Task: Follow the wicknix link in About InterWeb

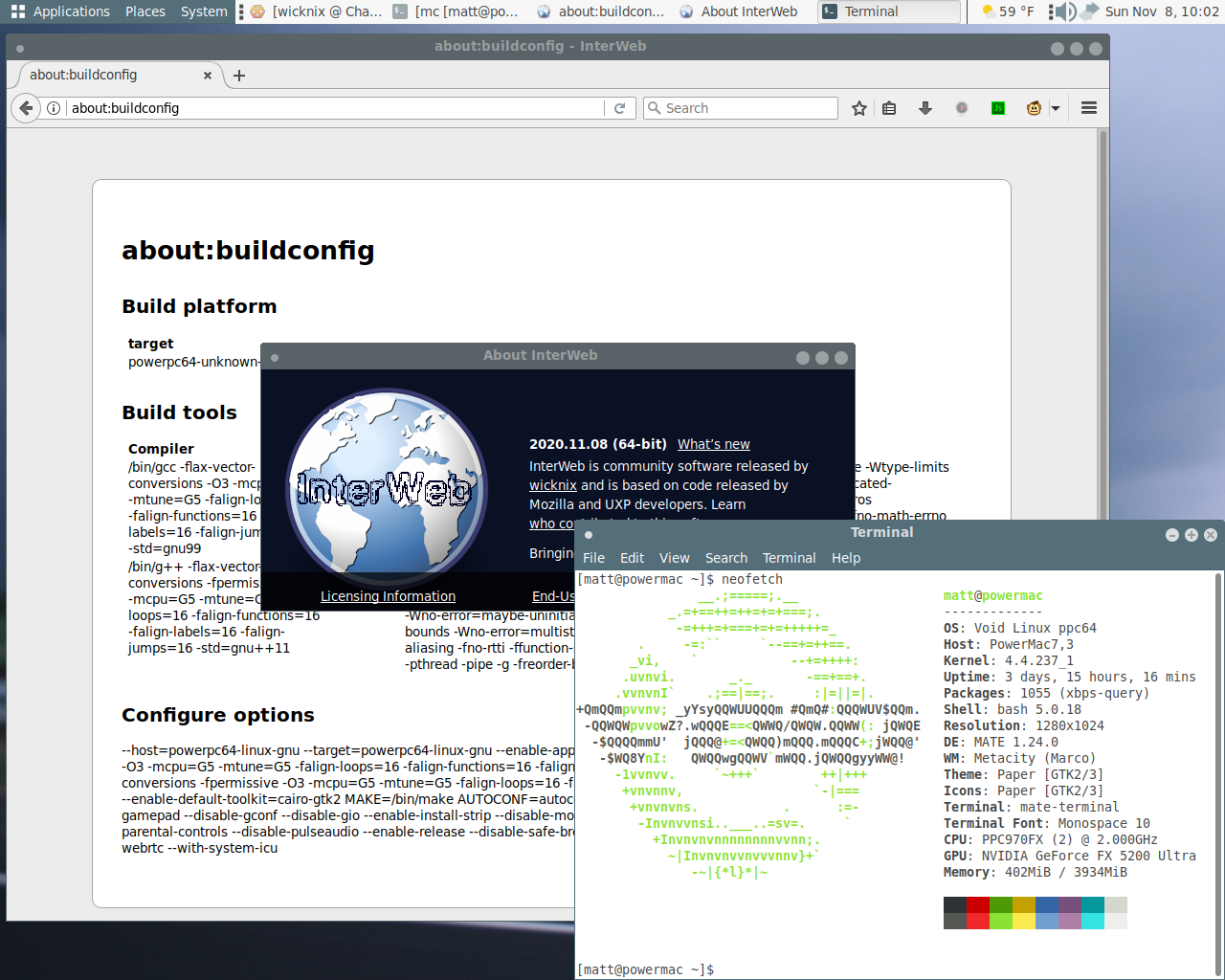Action: [553, 485]
